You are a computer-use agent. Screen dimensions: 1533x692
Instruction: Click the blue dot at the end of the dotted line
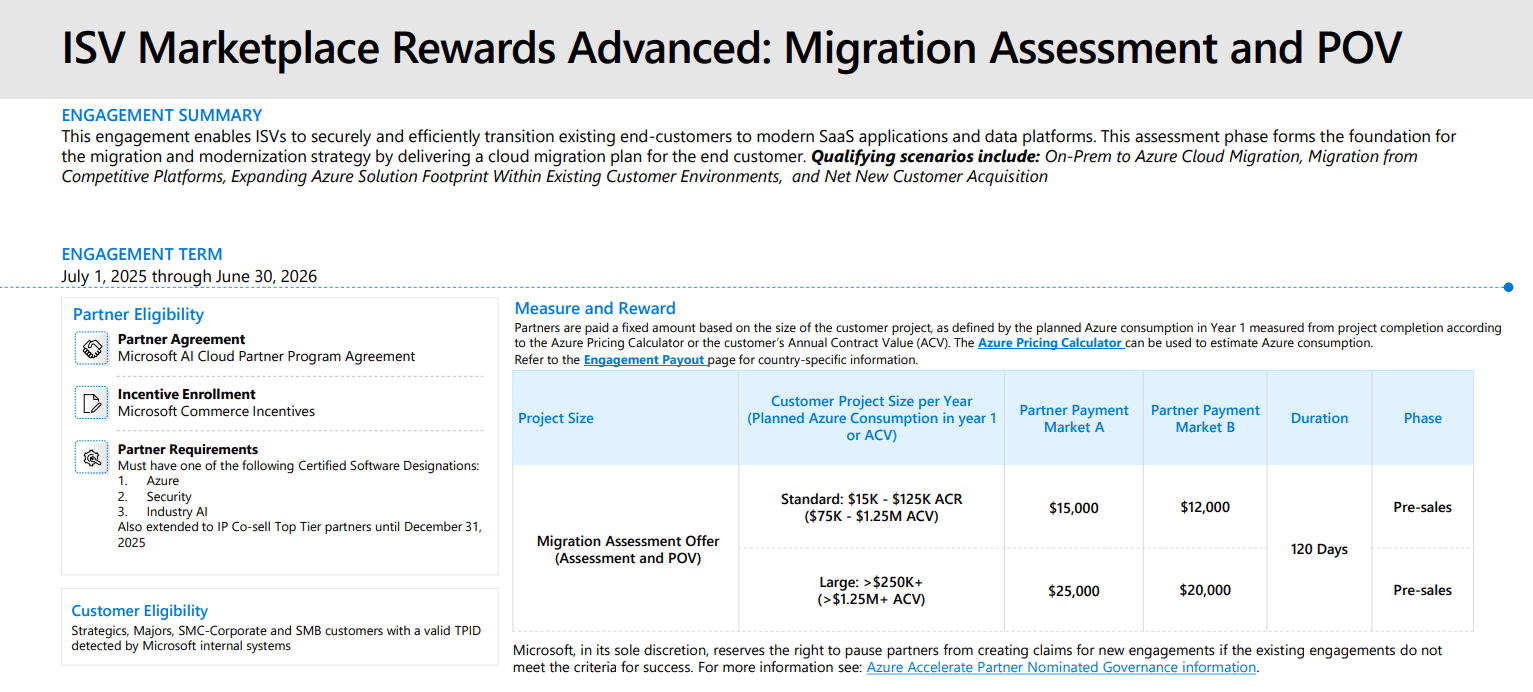1508,288
